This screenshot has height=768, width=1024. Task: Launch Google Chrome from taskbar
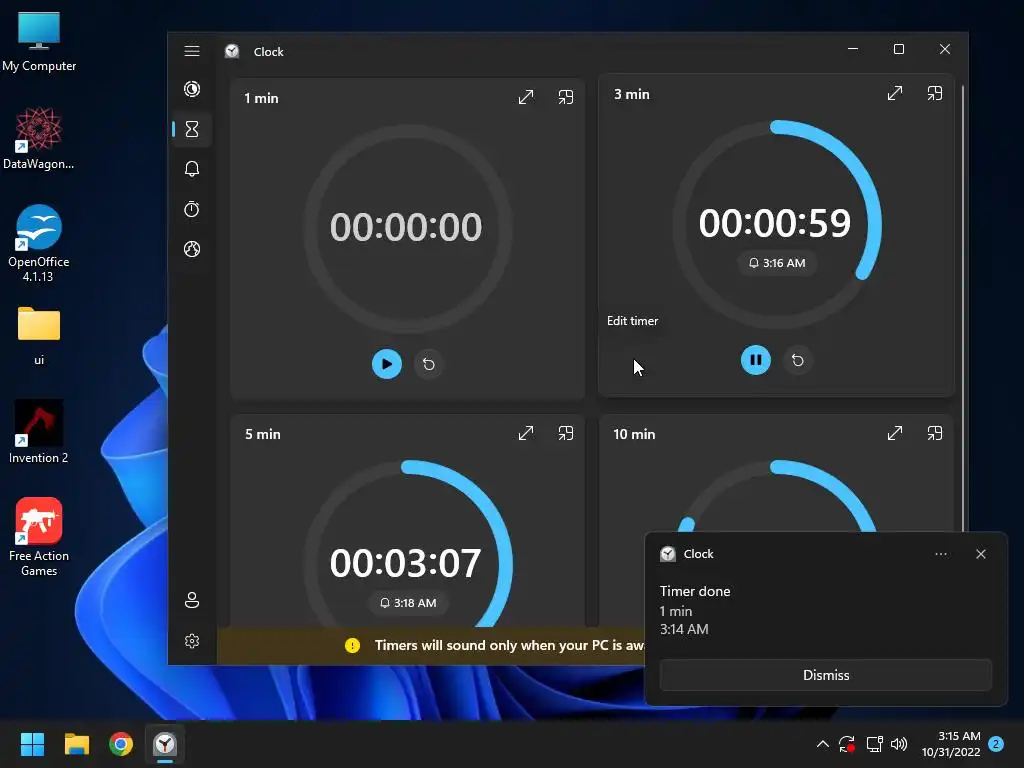(121, 744)
